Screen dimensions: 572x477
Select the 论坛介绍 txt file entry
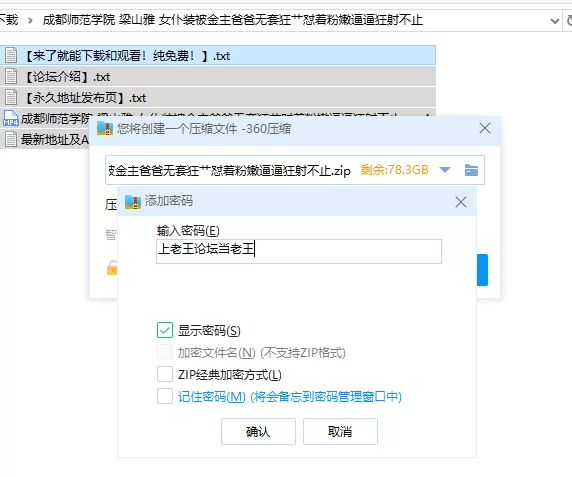(x=218, y=77)
